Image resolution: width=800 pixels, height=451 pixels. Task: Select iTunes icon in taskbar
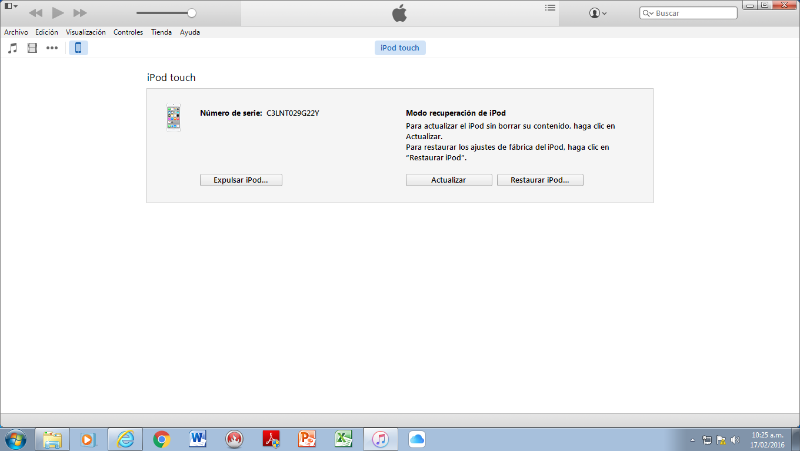click(x=380, y=439)
